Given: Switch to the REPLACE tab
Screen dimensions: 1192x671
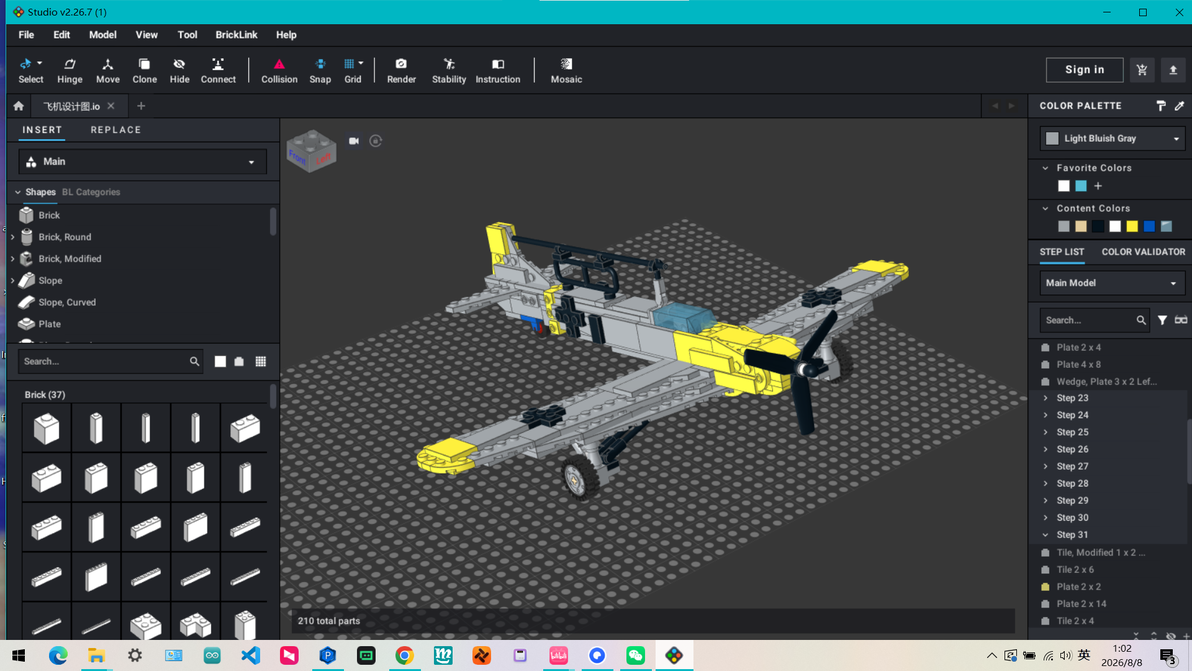Looking at the screenshot, I should tap(116, 130).
